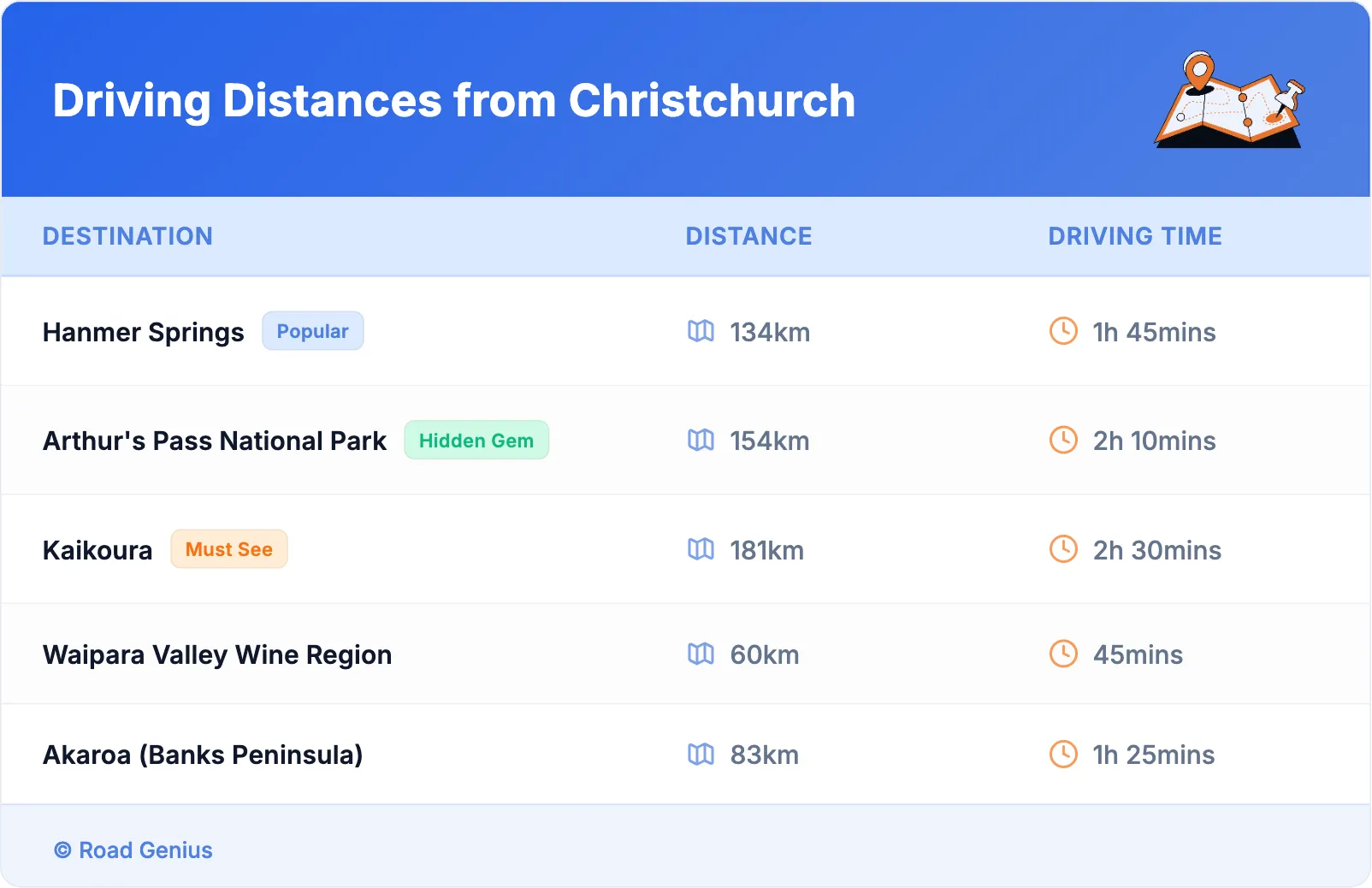Image resolution: width=1372 pixels, height=888 pixels.
Task: Click the Hidden Gem badge
Action: (x=476, y=440)
